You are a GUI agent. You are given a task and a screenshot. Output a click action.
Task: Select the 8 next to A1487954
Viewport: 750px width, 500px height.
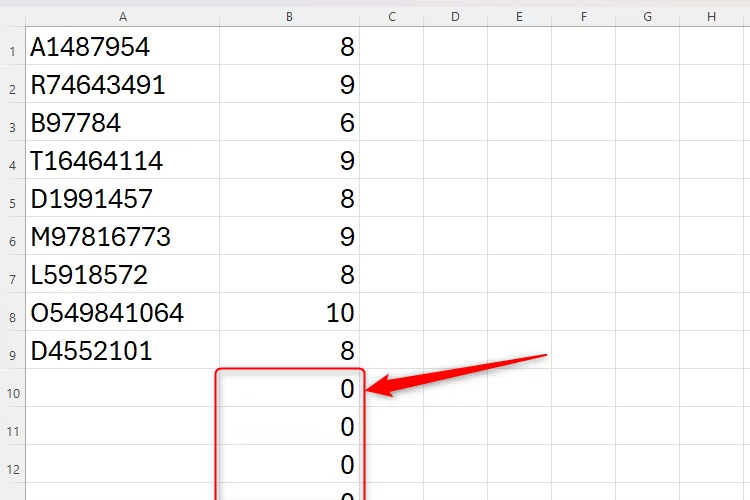point(289,46)
